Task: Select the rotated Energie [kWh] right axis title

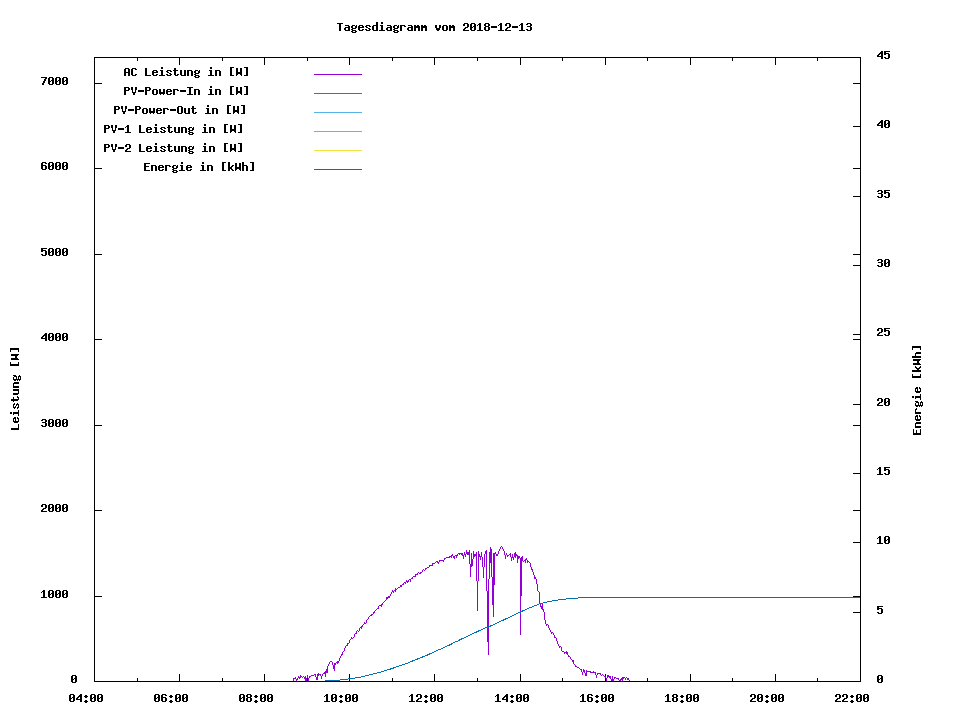Action: click(x=918, y=390)
